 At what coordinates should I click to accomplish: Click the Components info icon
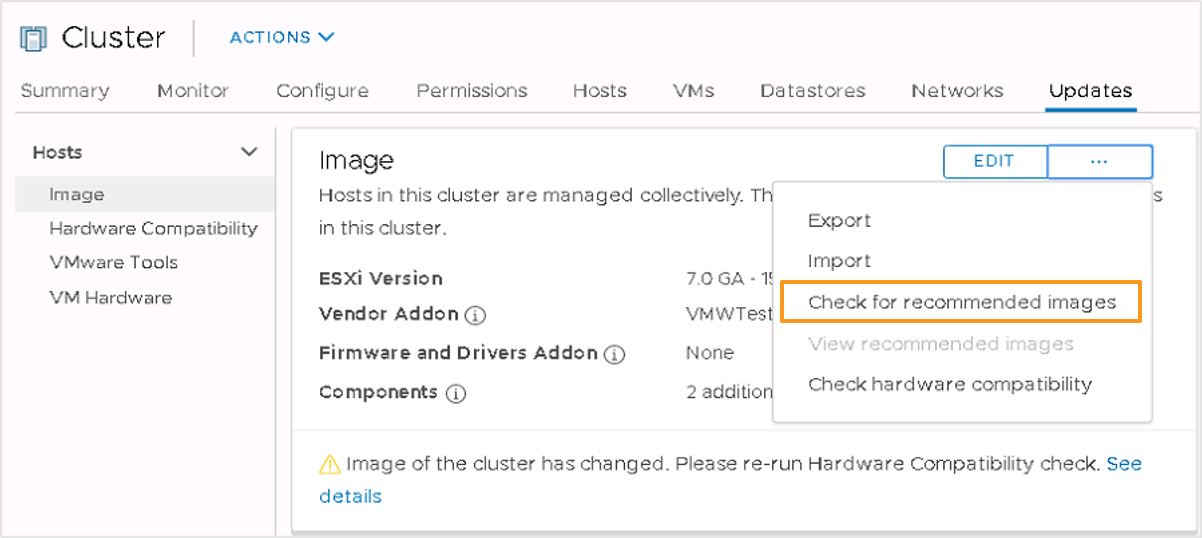[456, 393]
